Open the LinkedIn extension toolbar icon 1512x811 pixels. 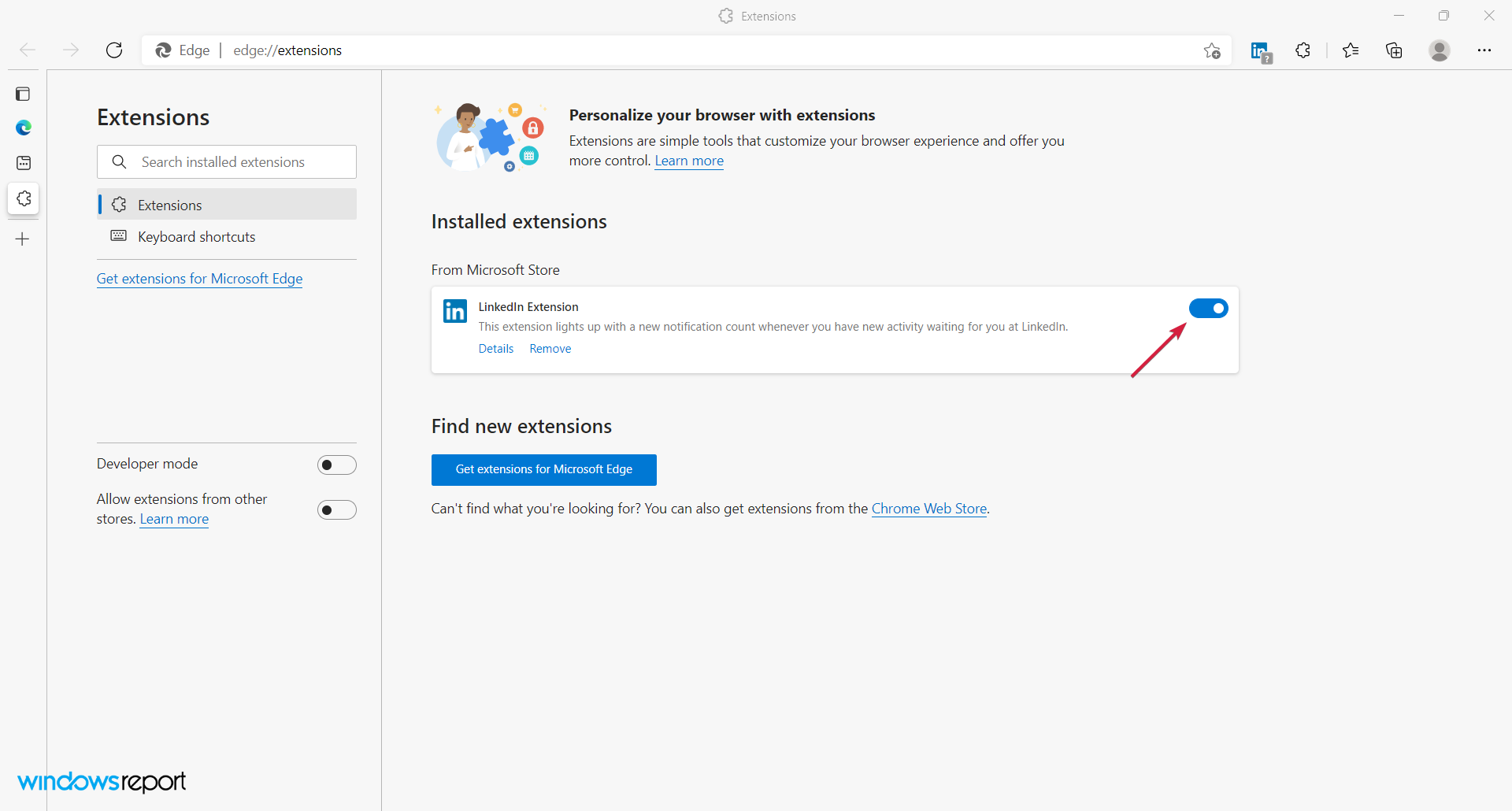click(1261, 51)
